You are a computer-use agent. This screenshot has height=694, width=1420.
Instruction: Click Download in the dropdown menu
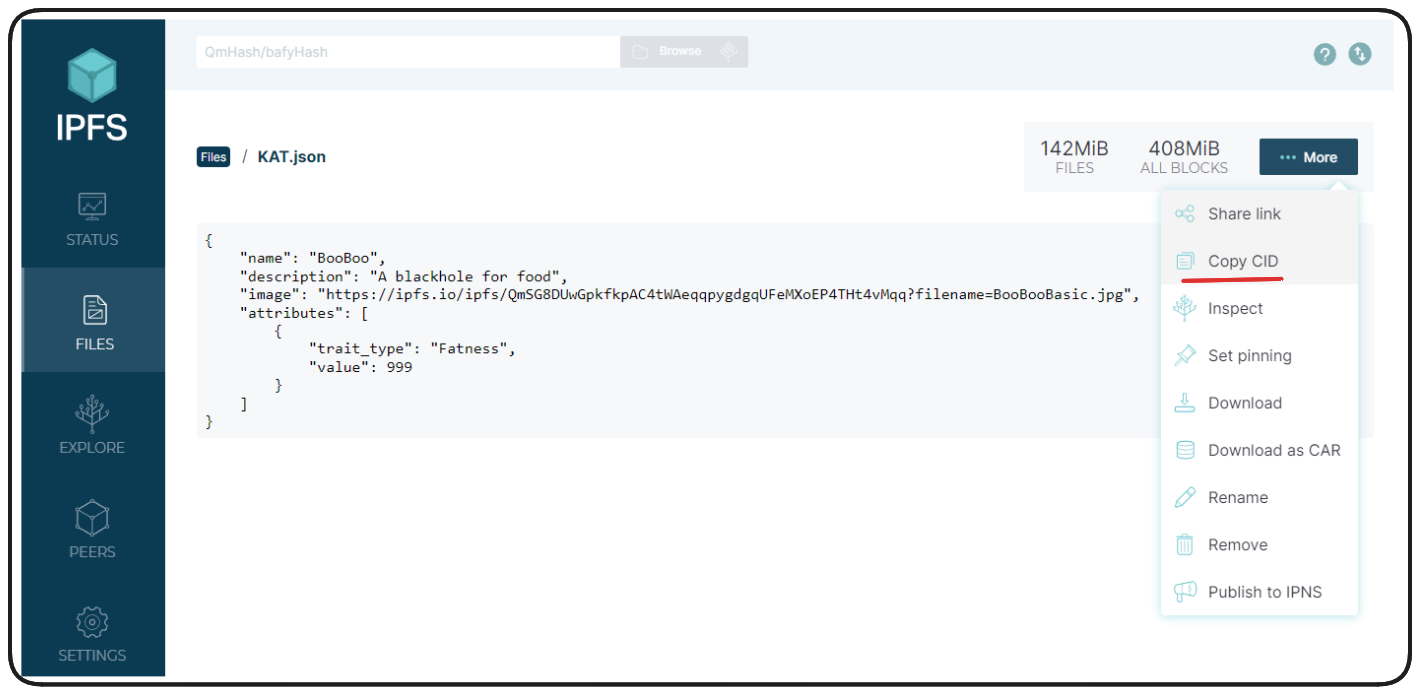coord(1244,403)
